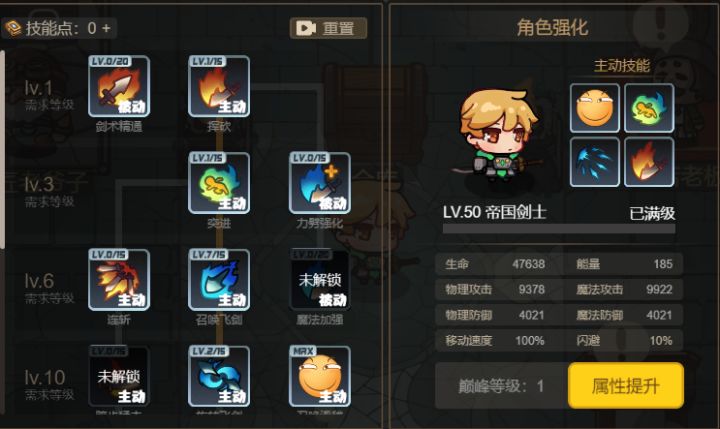Viewport: 720px width, 429px height.
Task: Select the locked 魔法加强 skill
Action: (320, 280)
